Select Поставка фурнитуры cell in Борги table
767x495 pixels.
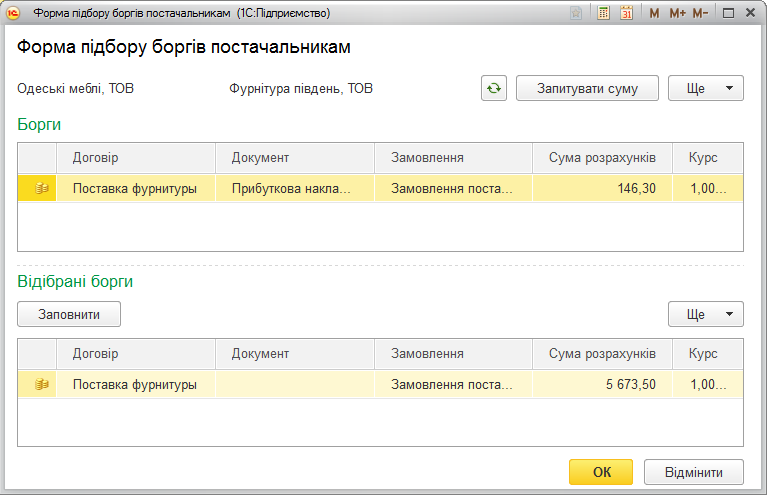click(x=136, y=188)
